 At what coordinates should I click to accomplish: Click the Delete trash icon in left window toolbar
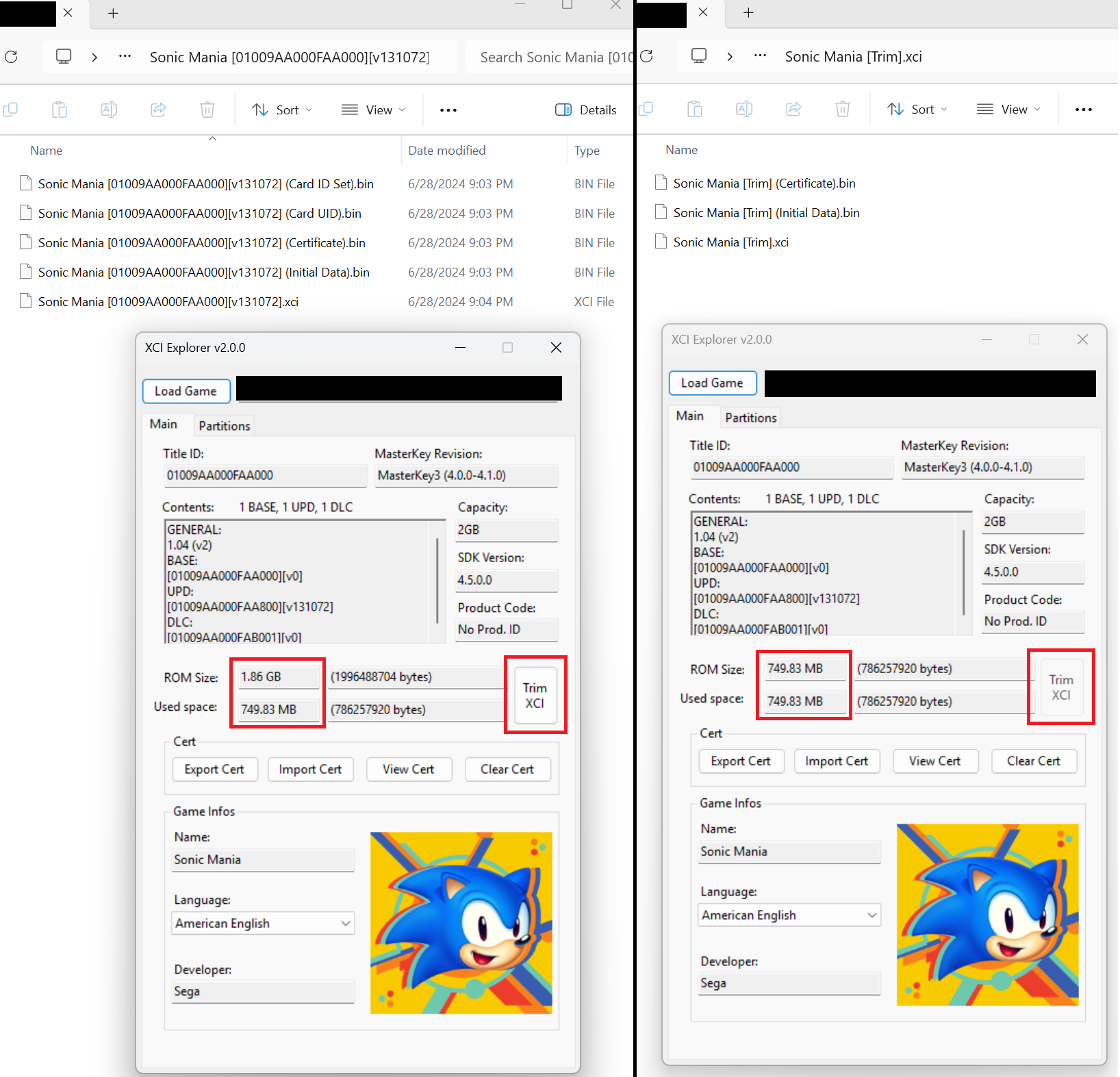(207, 110)
